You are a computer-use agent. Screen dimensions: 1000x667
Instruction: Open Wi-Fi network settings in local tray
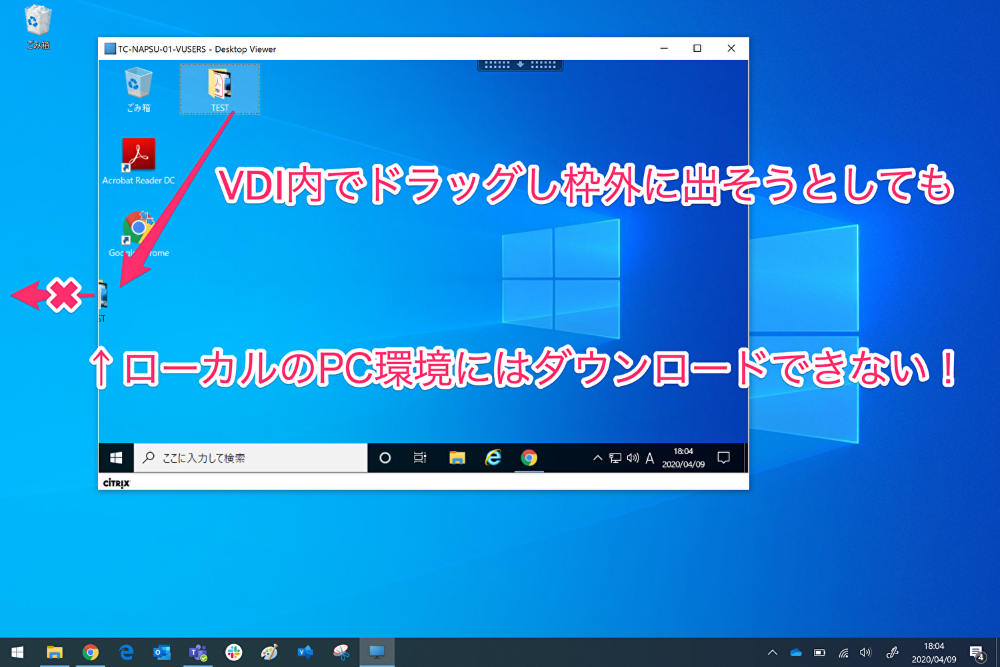click(x=843, y=652)
